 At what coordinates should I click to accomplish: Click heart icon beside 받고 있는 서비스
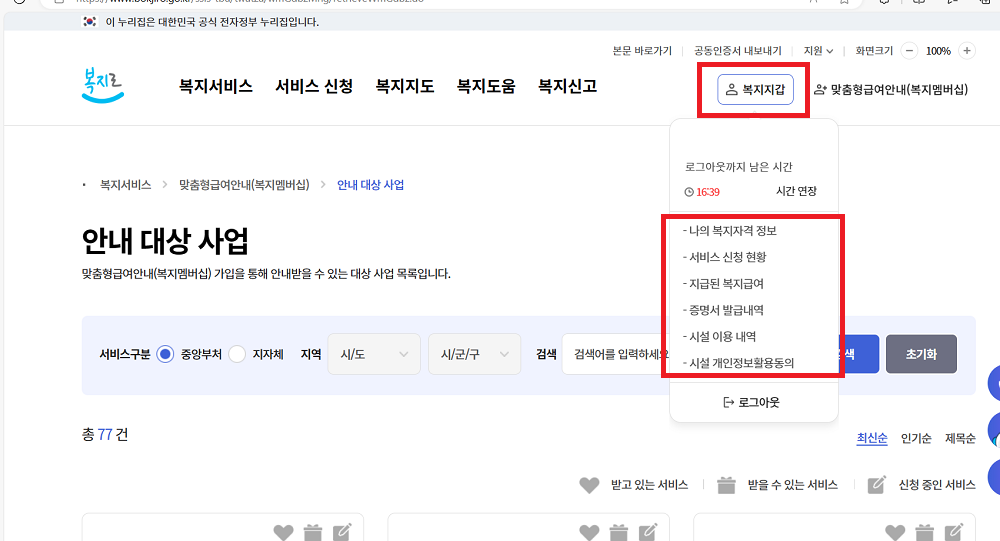[x=589, y=485]
